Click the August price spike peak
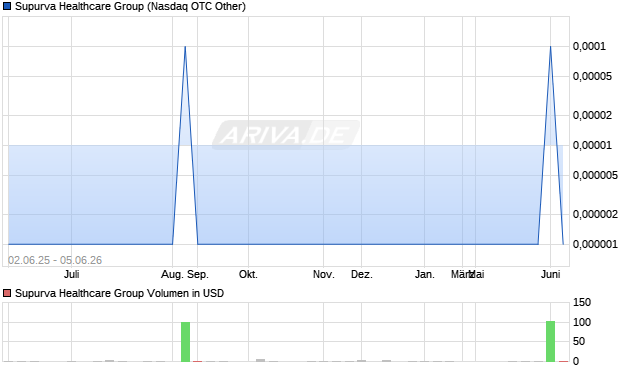Screen dimensions: 620x371 [185, 47]
